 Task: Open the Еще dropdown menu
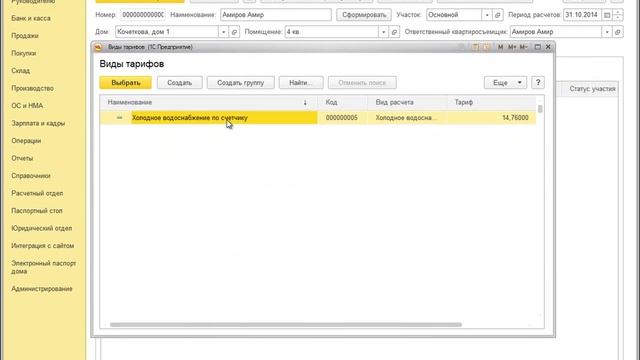tap(505, 83)
